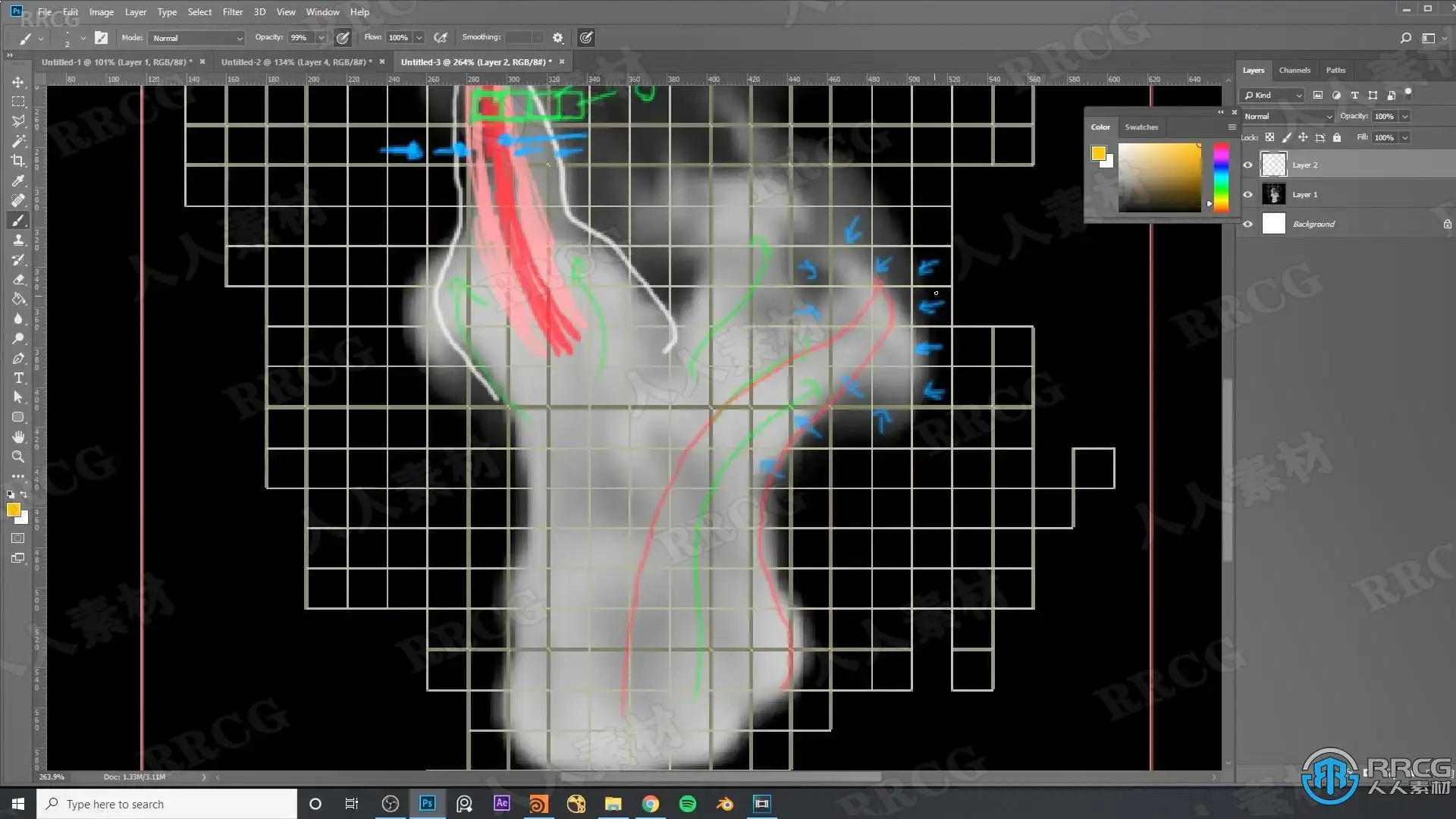Select the Move tool
1456x819 pixels.
click(18, 82)
